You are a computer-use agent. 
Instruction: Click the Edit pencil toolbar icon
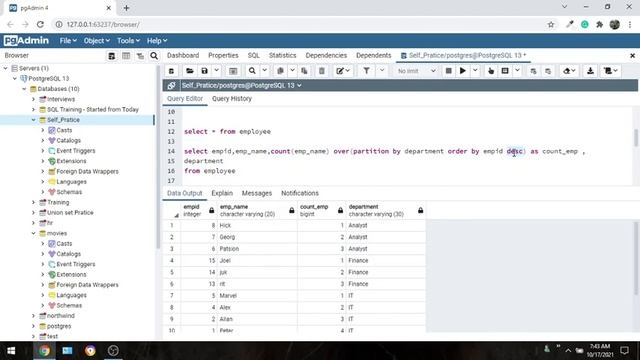(x=343, y=71)
